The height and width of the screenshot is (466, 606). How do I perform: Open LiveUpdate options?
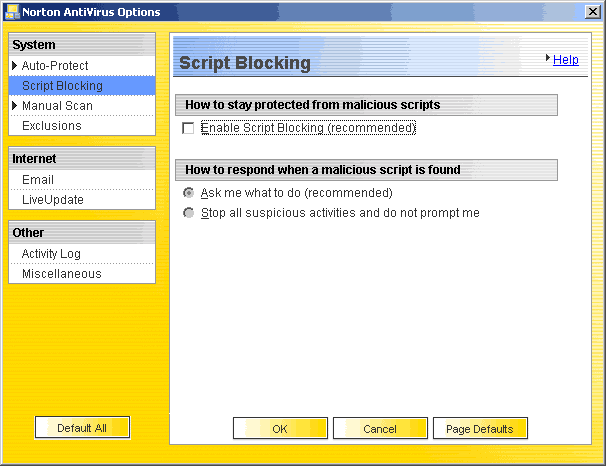pyautogui.click(x=53, y=200)
